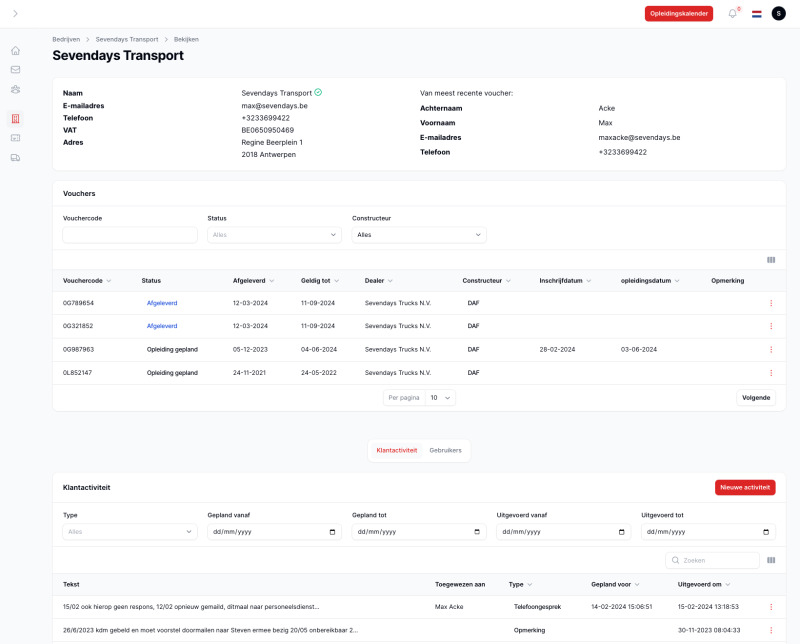Click the Dutch flag language selector
Screen dimensions: 800x644
757,13
